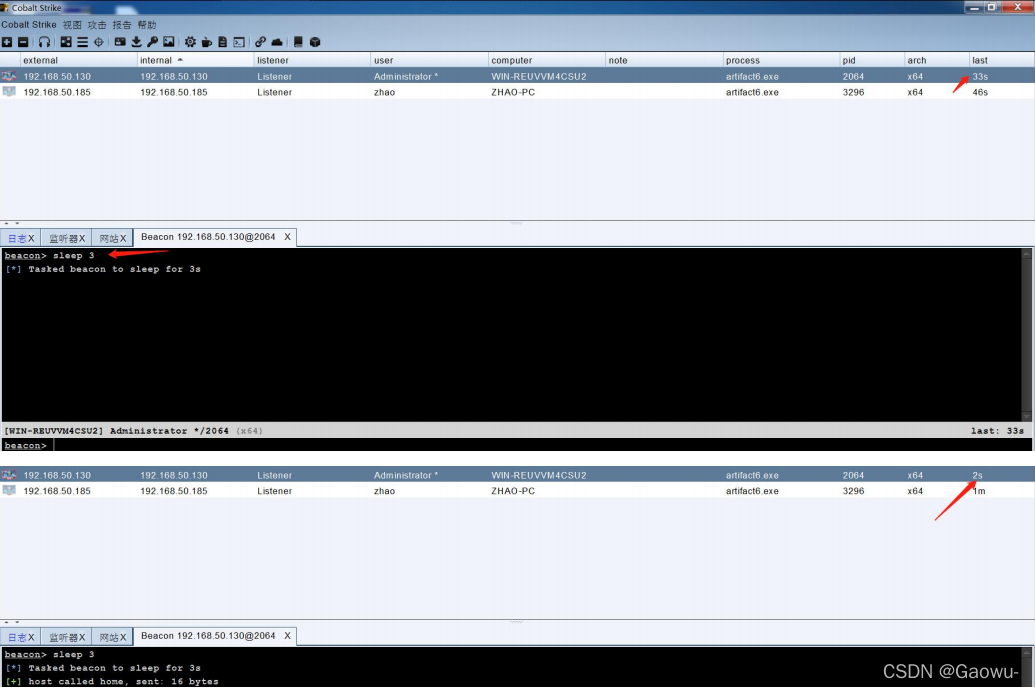Select the ZHAO-PC session with last 1m

[517, 490]
